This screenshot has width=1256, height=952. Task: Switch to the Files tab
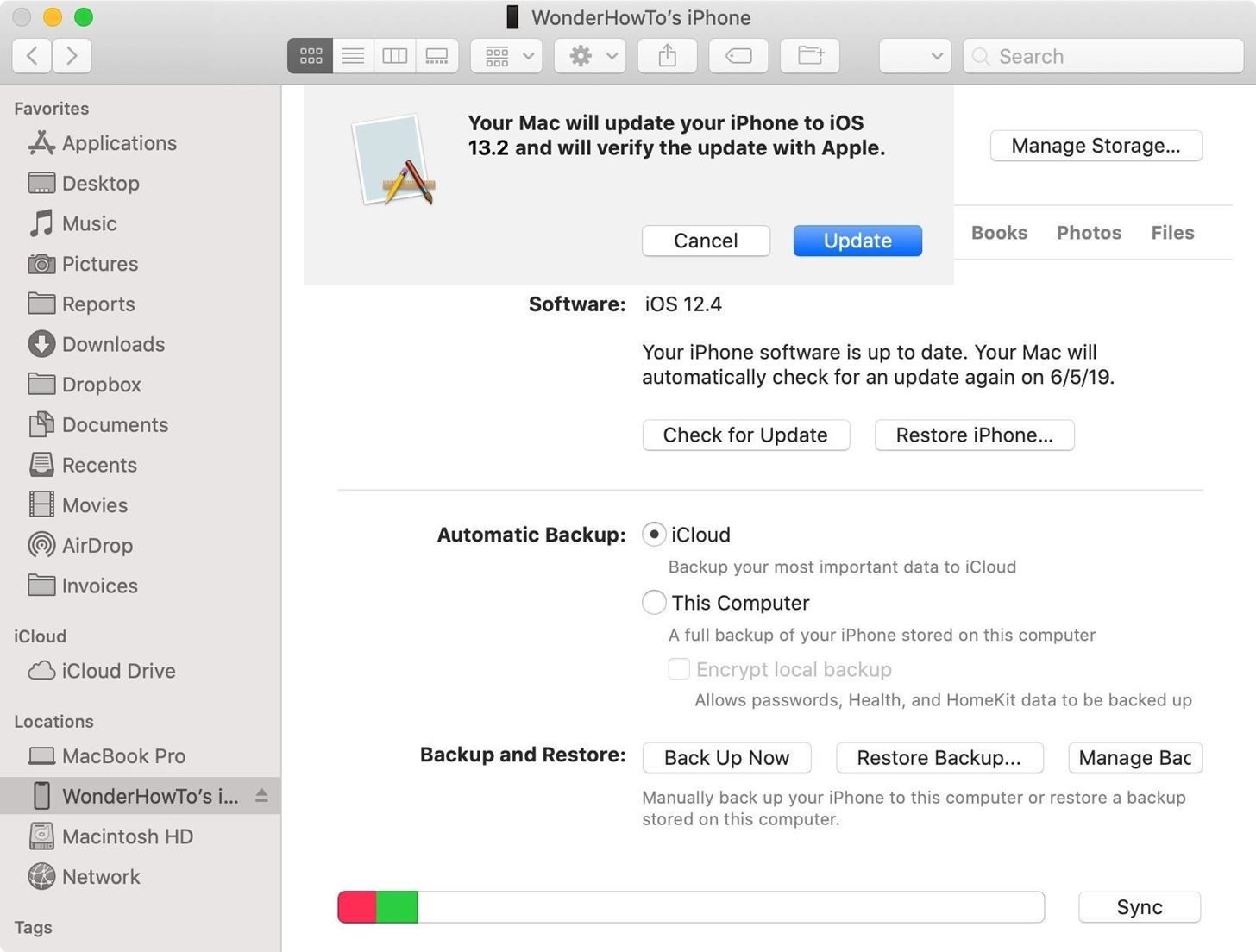(1171, 232)
